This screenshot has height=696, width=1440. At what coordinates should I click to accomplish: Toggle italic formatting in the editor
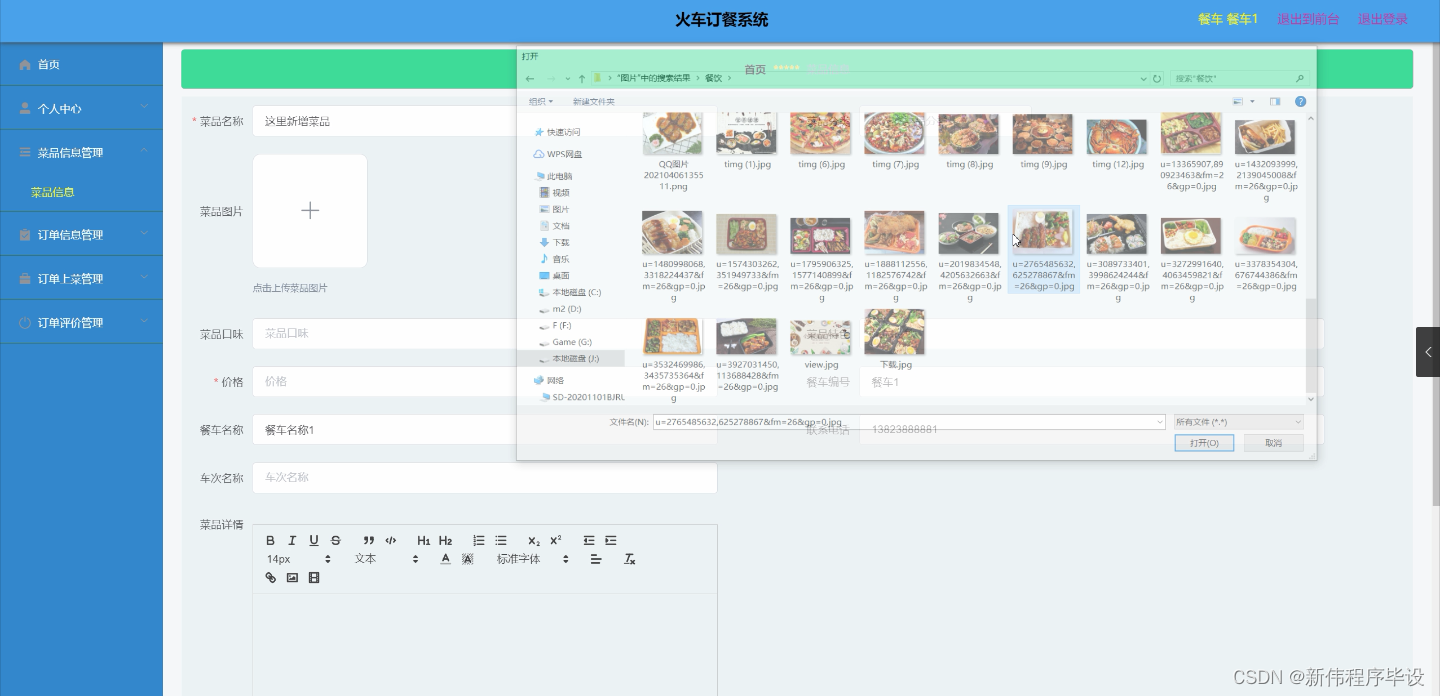pos(292,541)
